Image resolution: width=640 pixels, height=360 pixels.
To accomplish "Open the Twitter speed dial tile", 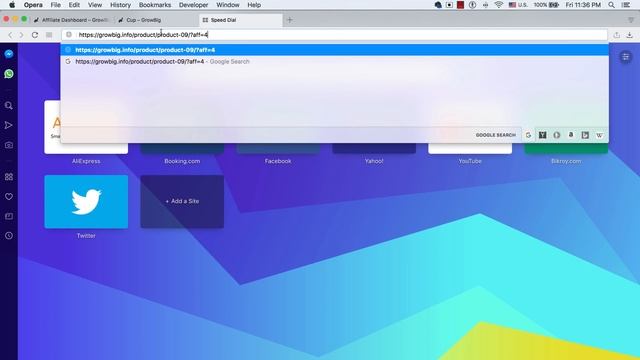I will tap(86, 202).
